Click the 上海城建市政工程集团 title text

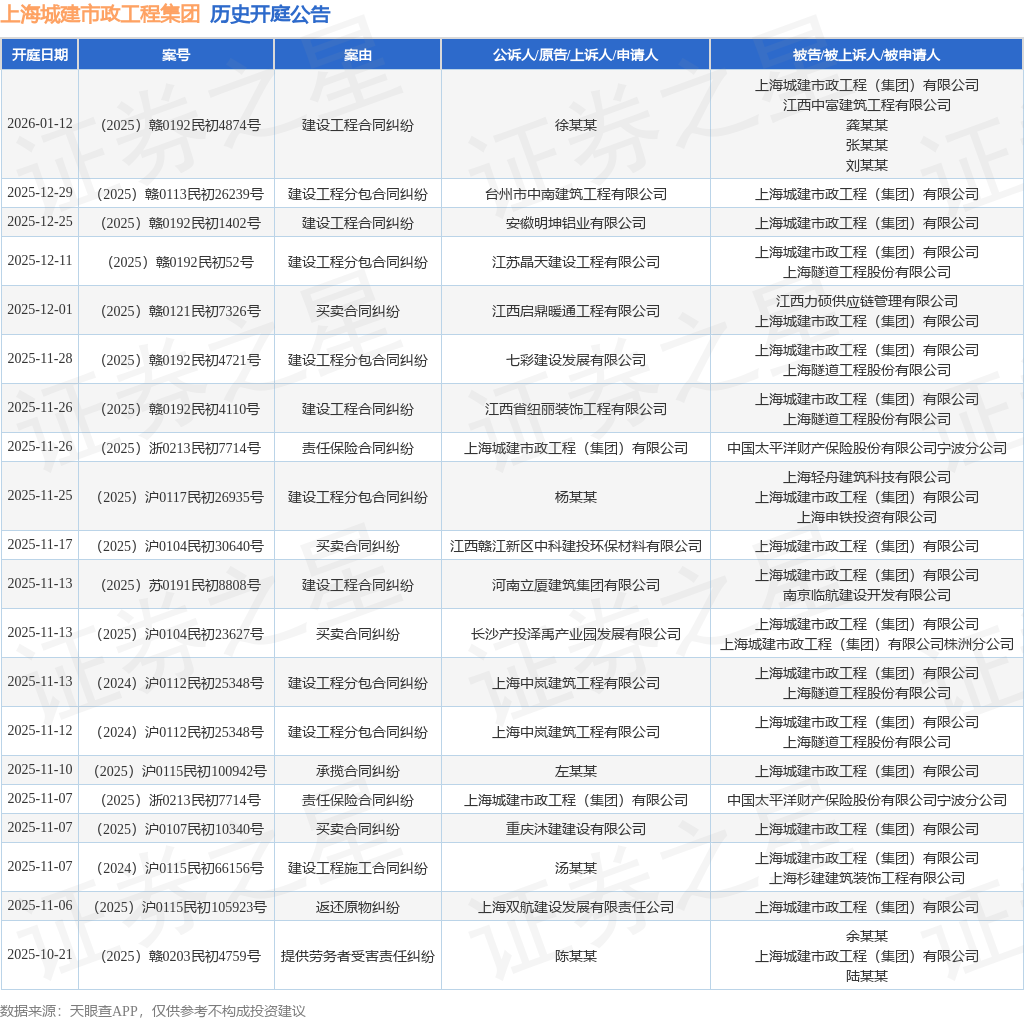[101, 14]
